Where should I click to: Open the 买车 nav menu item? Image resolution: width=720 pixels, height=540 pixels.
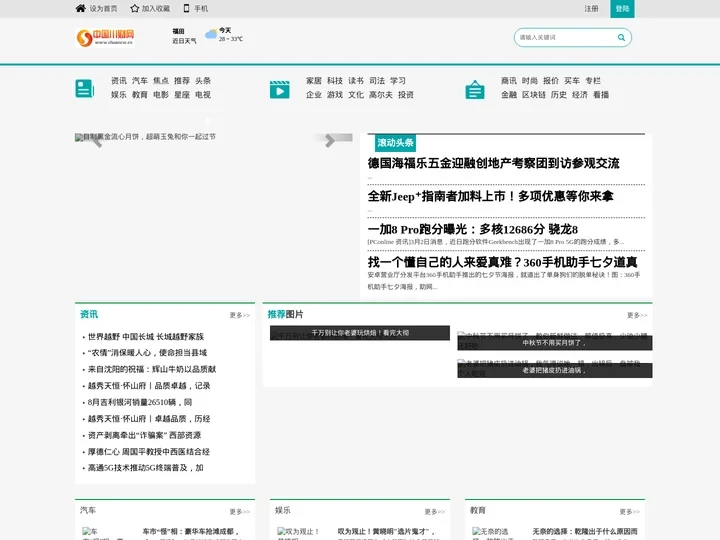[572, 81]
